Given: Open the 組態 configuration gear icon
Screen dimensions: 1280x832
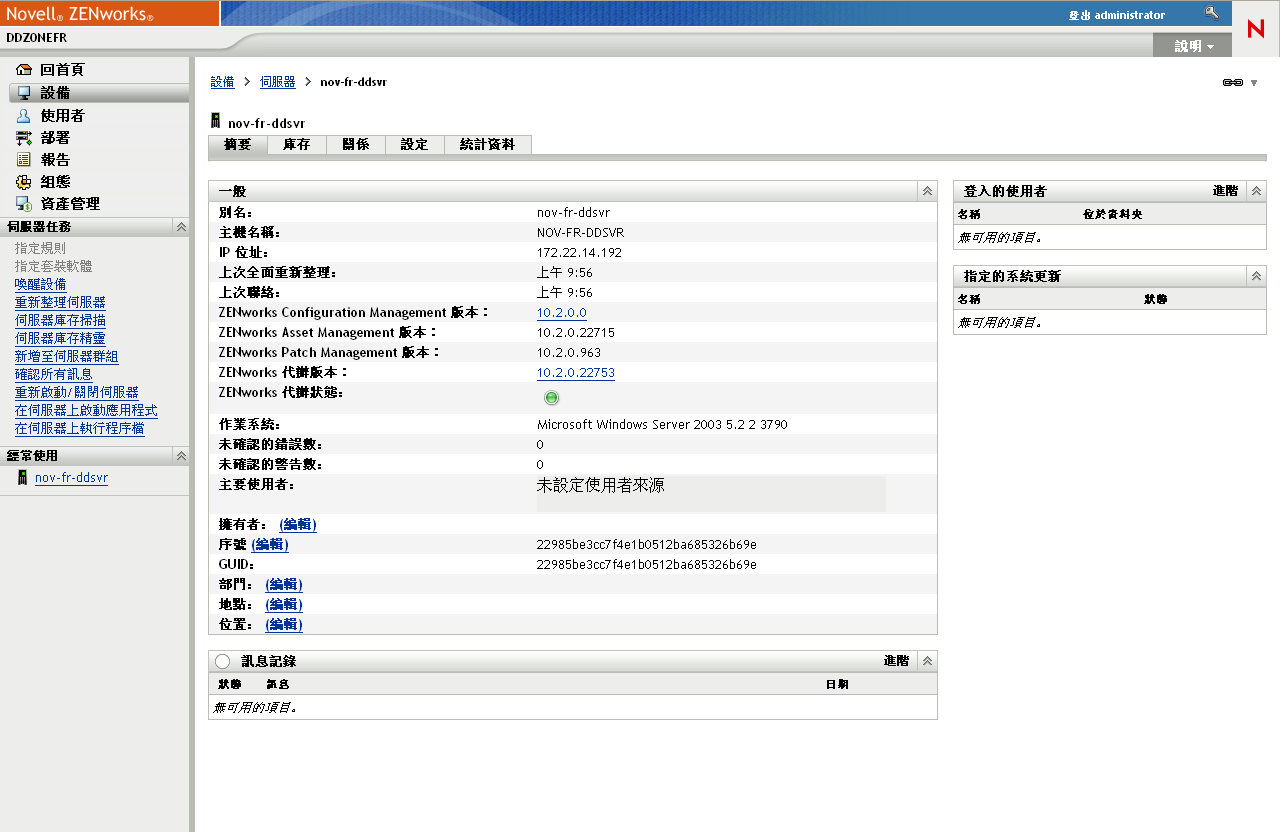Looking at the screenshot, I should [x=24, y=182].
